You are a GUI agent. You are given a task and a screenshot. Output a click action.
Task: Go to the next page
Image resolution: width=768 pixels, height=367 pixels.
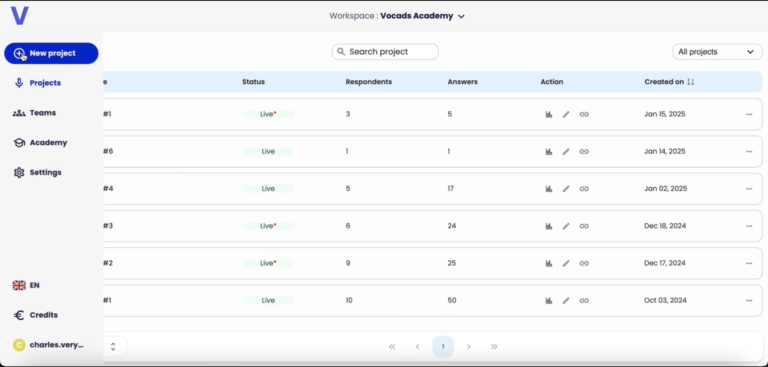point(468,346)
